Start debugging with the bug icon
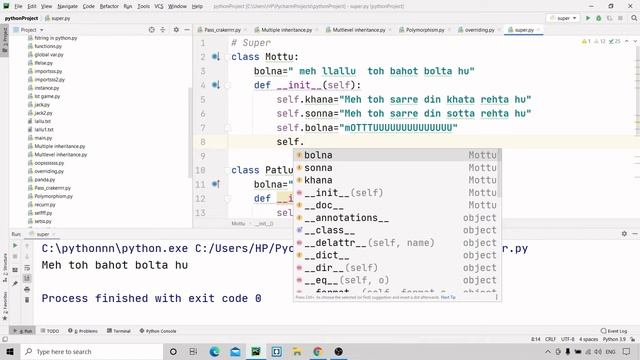The width and height of the screenshot is (640, 360). pos(599,18)
